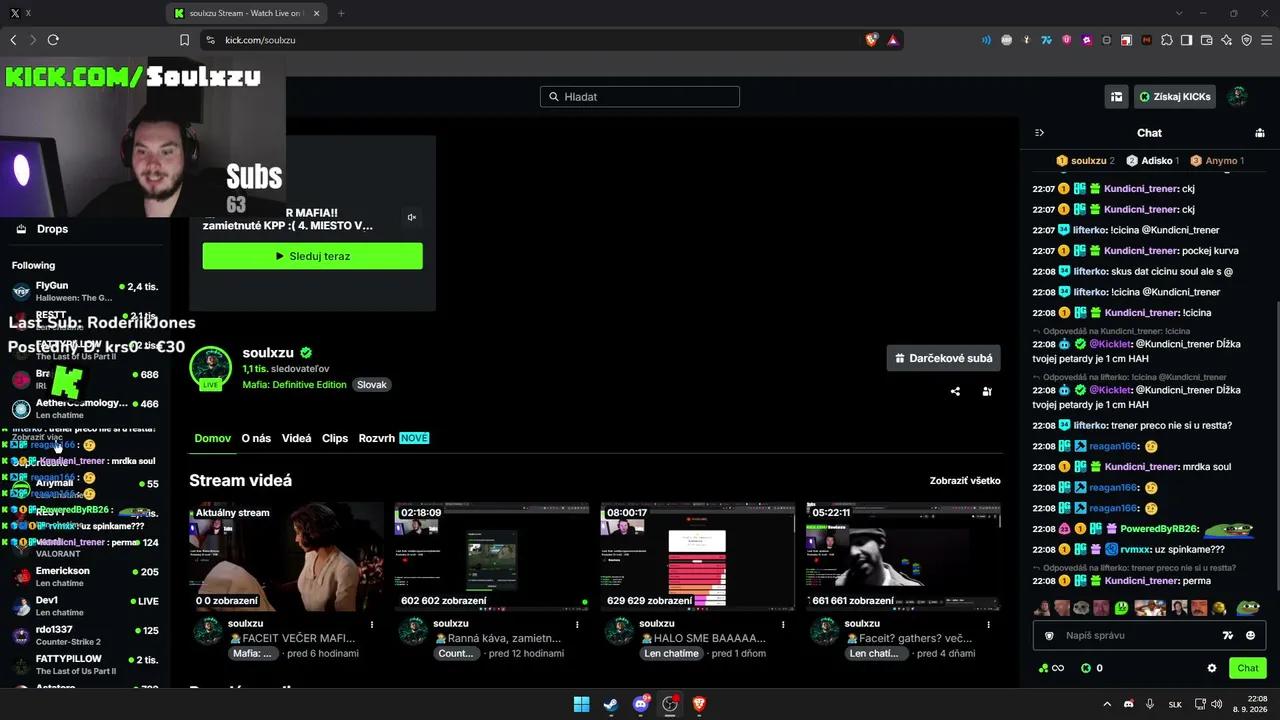Image resolution: width=1280 pixels, height=720 pixels.
Task: Open Drops in the sidebar
Action: point(52,229)
